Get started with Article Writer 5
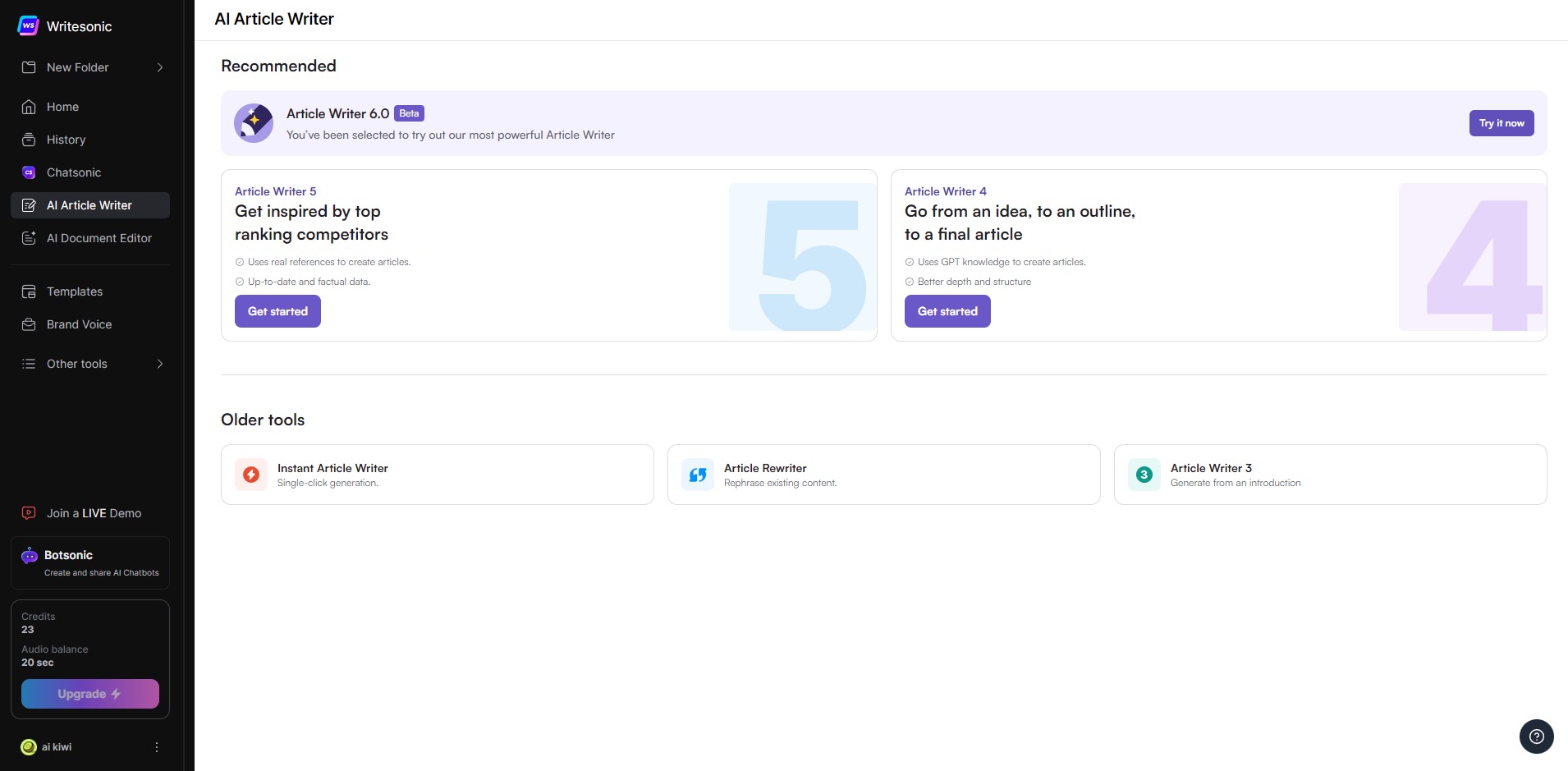Image resolution: width=1568 pixels, height=771 pixels. click(x=277, y=311)
